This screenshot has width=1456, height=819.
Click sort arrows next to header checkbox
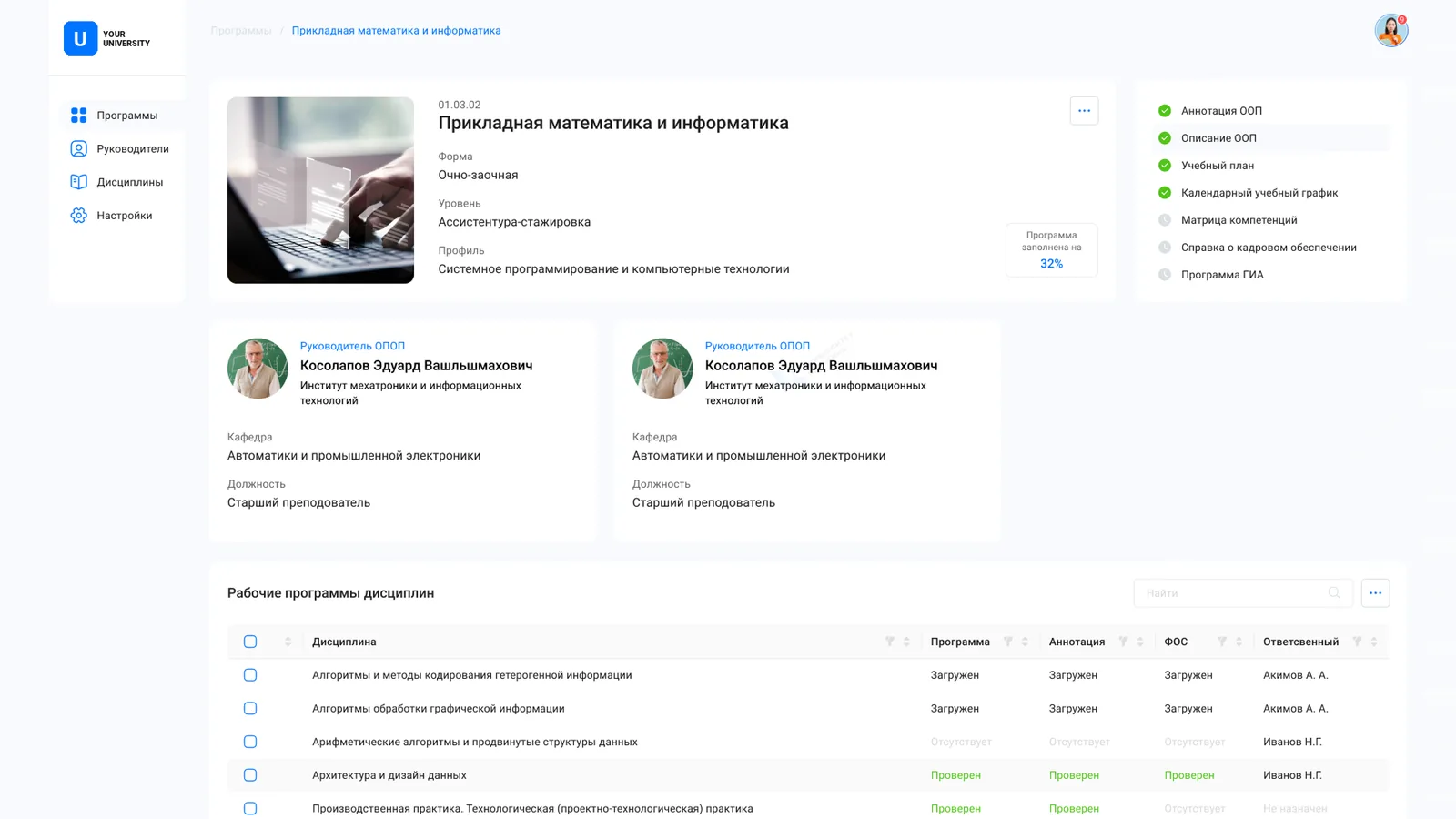pyautogui.click(x=288, y=642)
